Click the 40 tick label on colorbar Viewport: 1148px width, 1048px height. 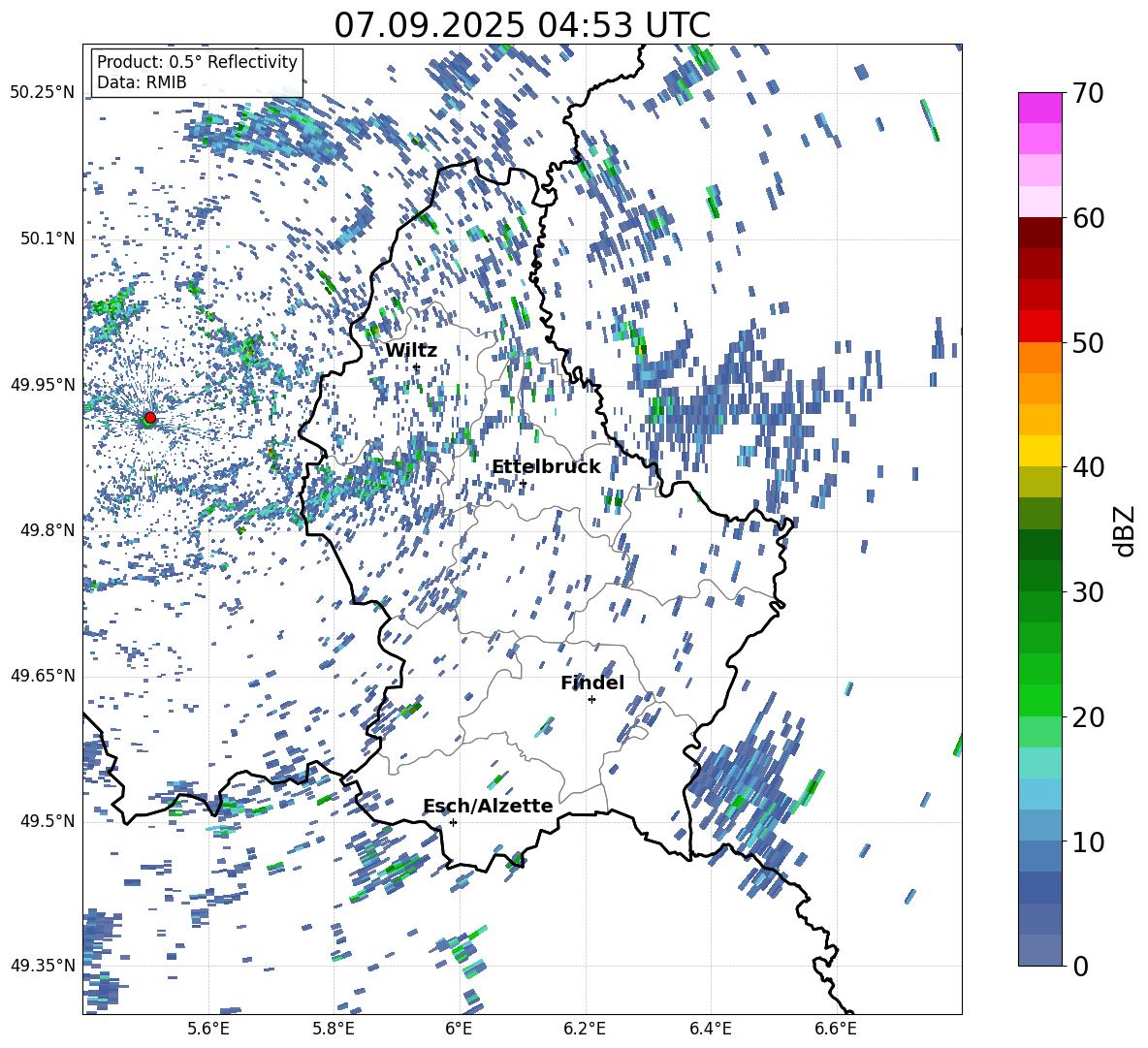tap(1088, 467)
